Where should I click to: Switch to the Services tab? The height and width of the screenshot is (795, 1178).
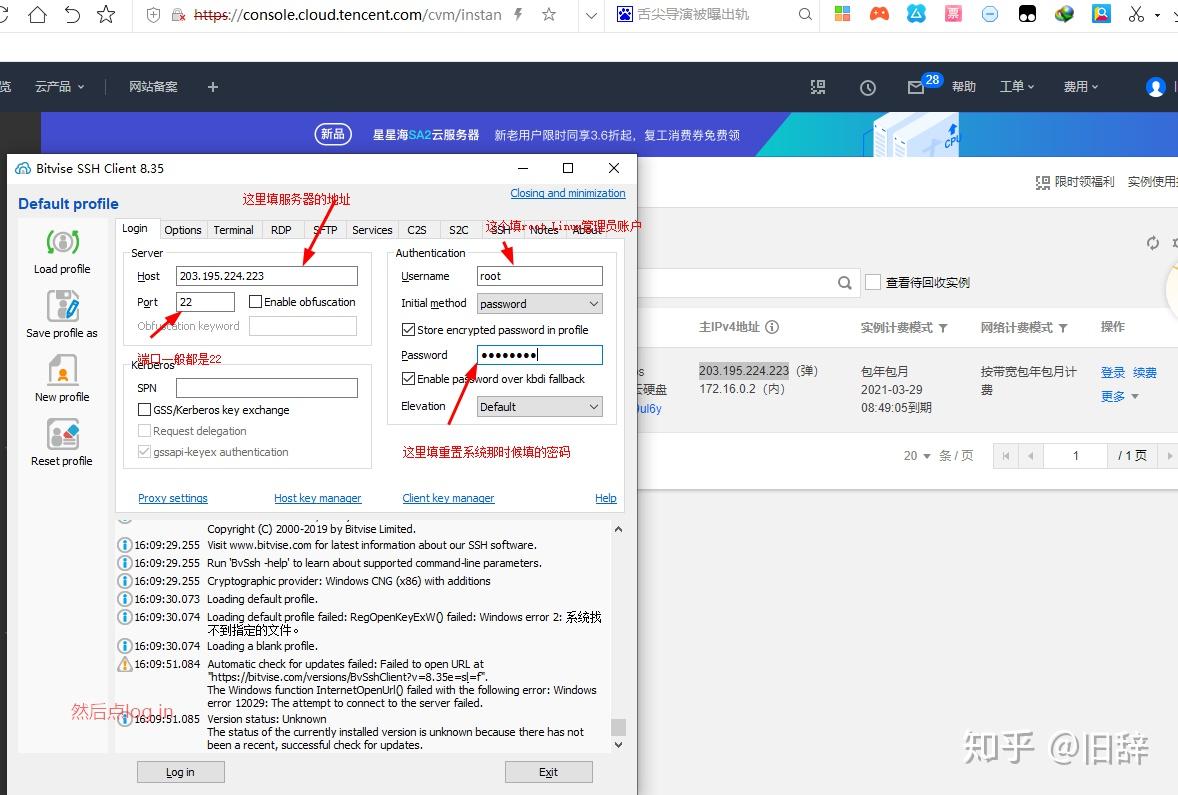tap(372, 230)
